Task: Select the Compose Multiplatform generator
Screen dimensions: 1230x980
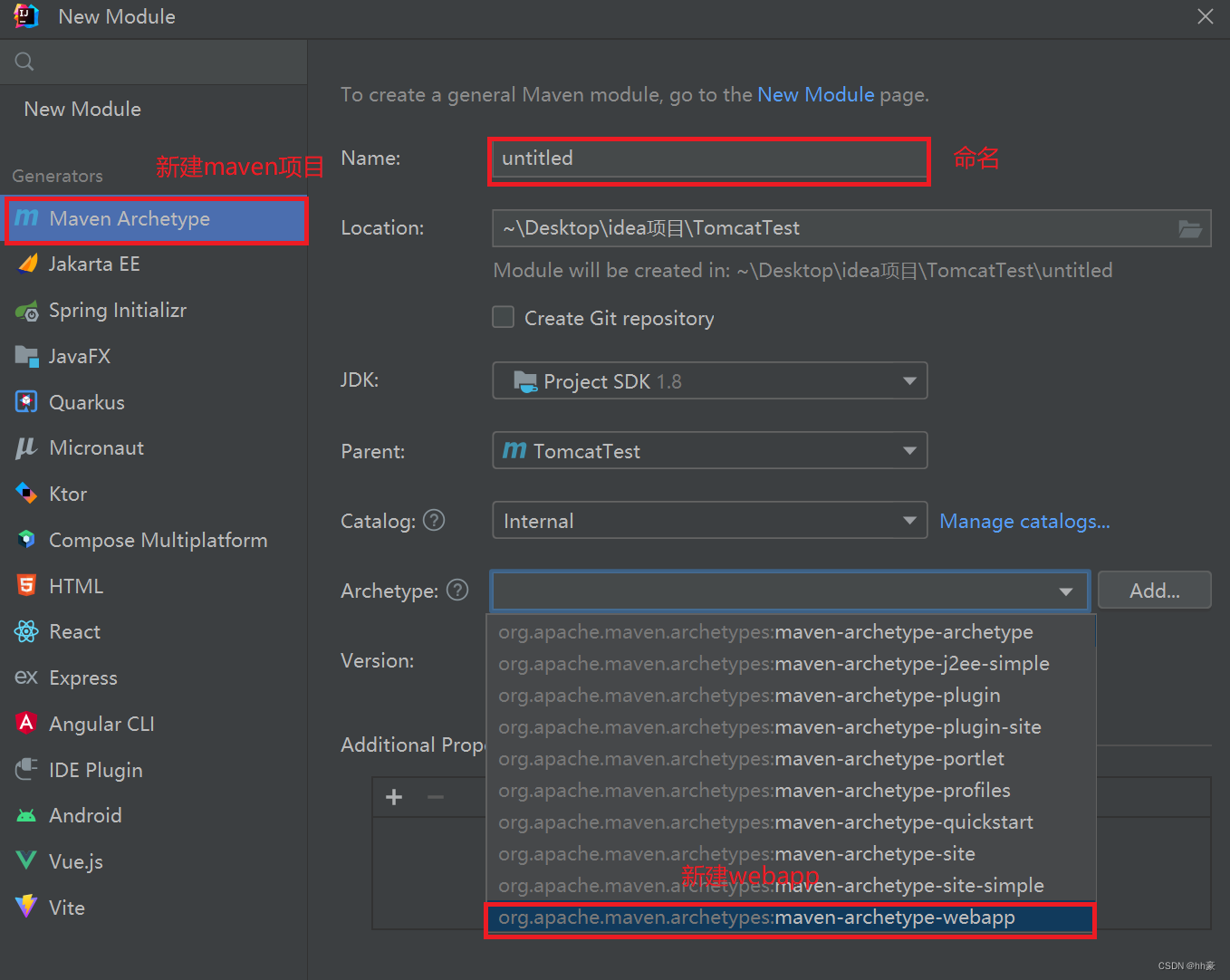Action: pyautogui.click(x=154, y=540)
